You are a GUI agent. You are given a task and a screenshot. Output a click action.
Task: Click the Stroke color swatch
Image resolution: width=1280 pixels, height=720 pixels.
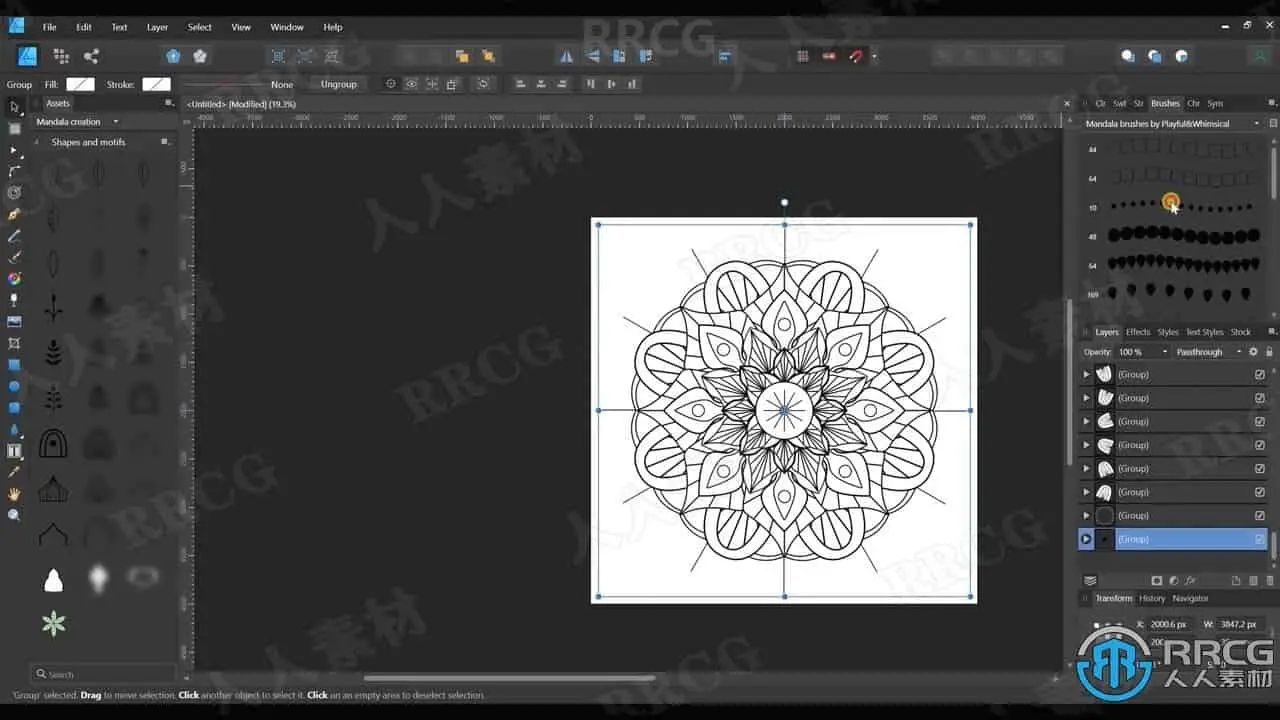156,84
